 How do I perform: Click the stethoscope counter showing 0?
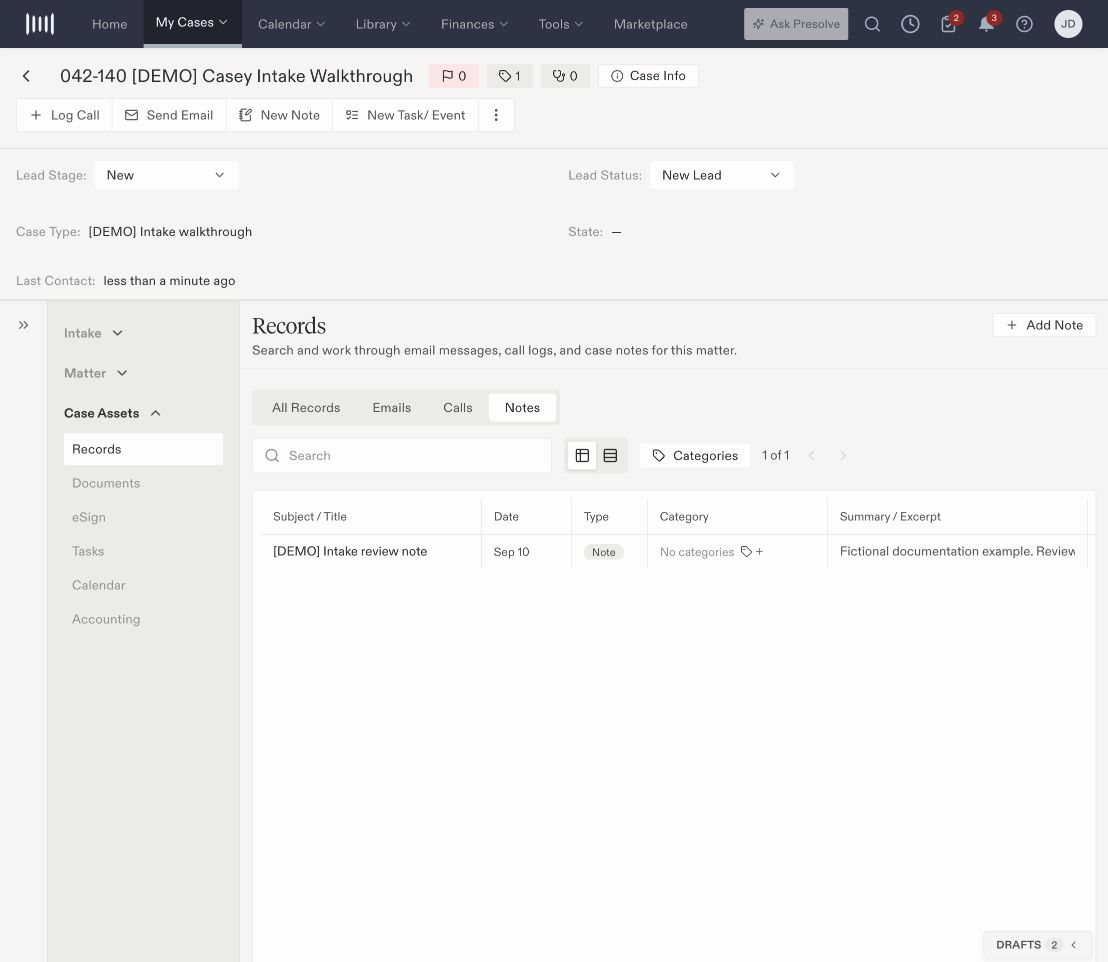pyautogui.click(x=565, y=76)
